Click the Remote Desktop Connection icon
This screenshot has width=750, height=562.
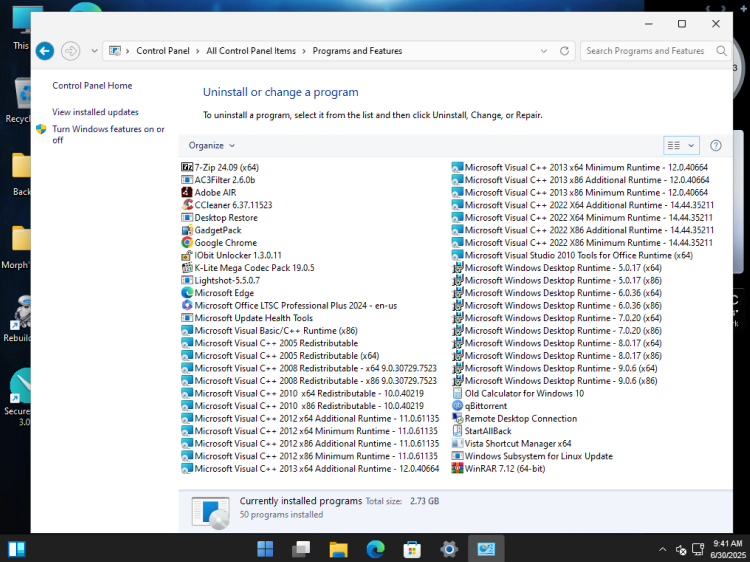click(x=457, y=419)
